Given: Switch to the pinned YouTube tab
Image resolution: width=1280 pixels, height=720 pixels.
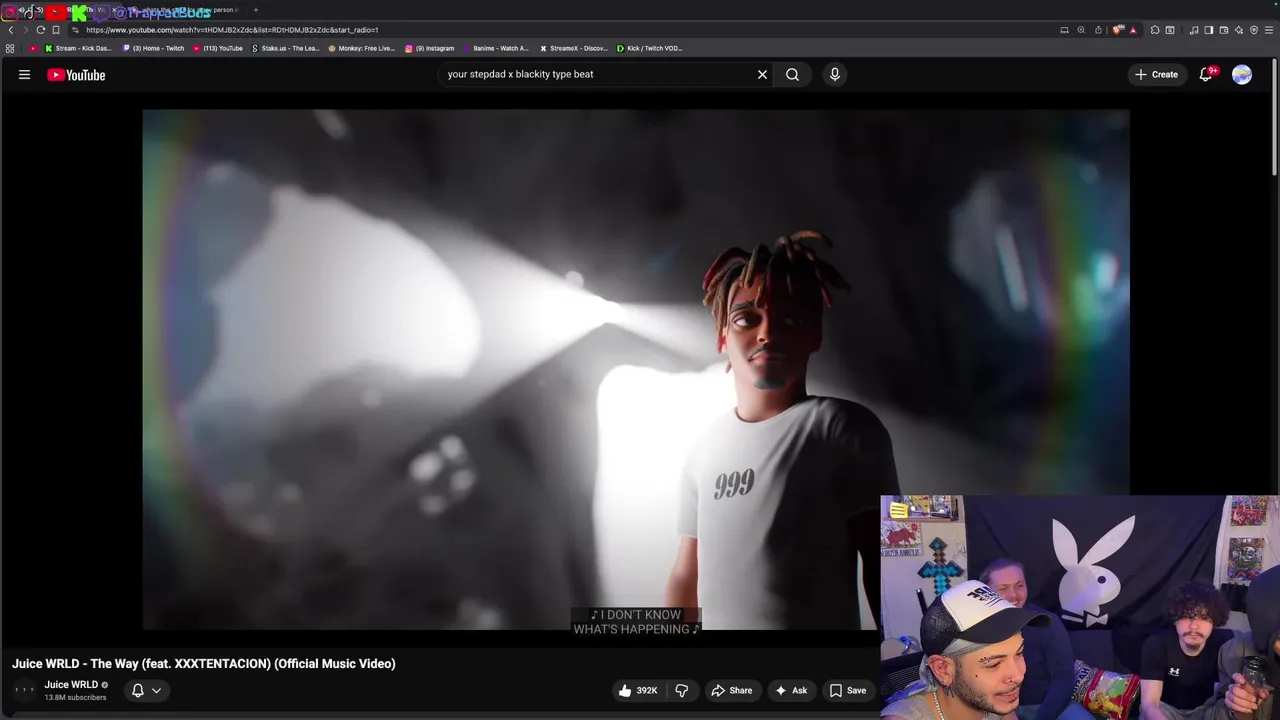Looking at the screenshot, I should pos(55,11).
